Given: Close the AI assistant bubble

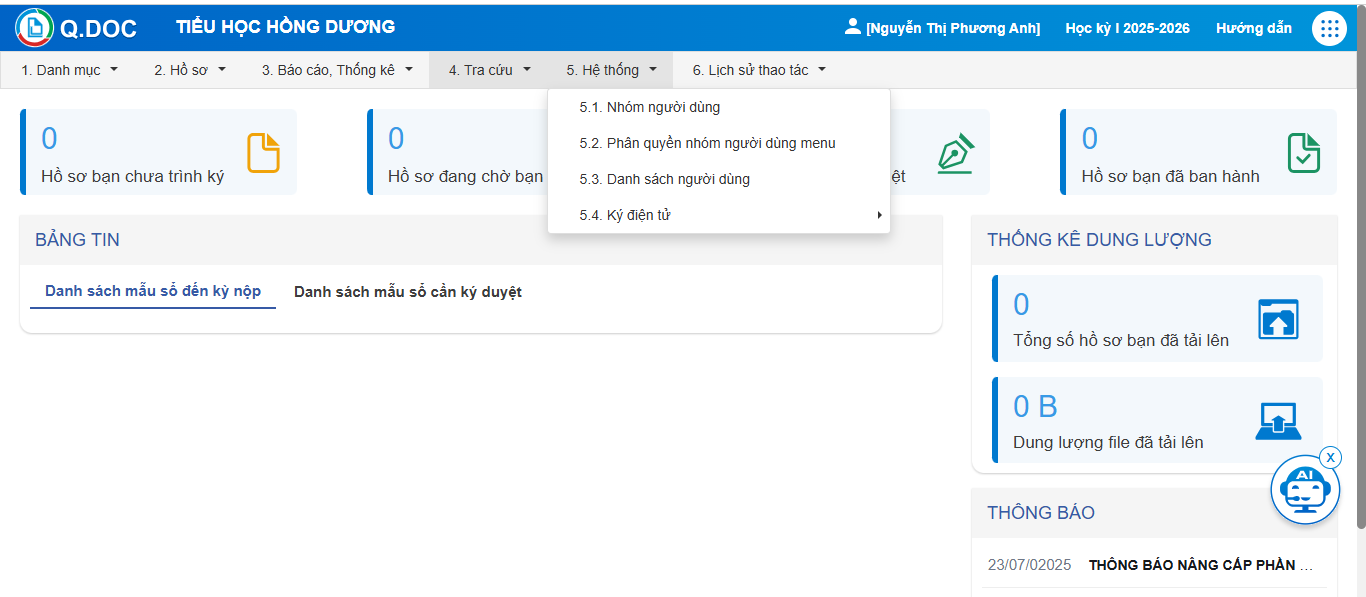Looking at the screenshot, I should pos(1330,457).
